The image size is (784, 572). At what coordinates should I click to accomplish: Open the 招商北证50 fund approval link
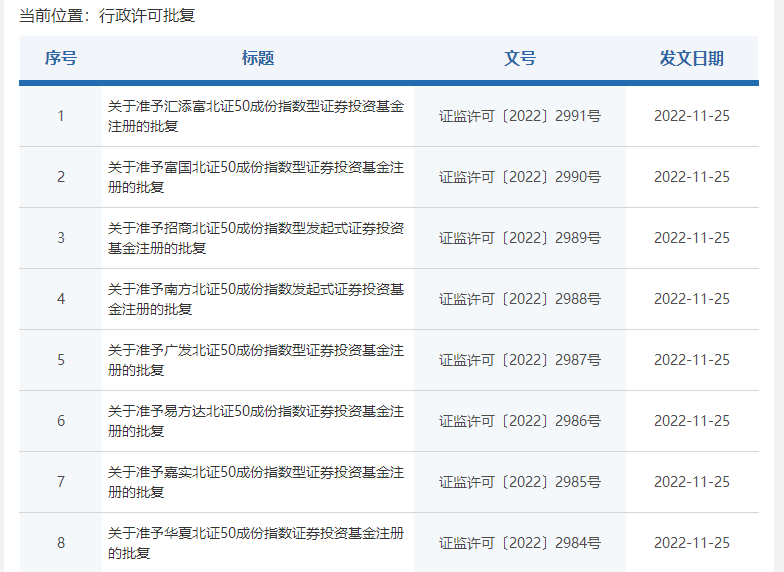tap(255, 238)
